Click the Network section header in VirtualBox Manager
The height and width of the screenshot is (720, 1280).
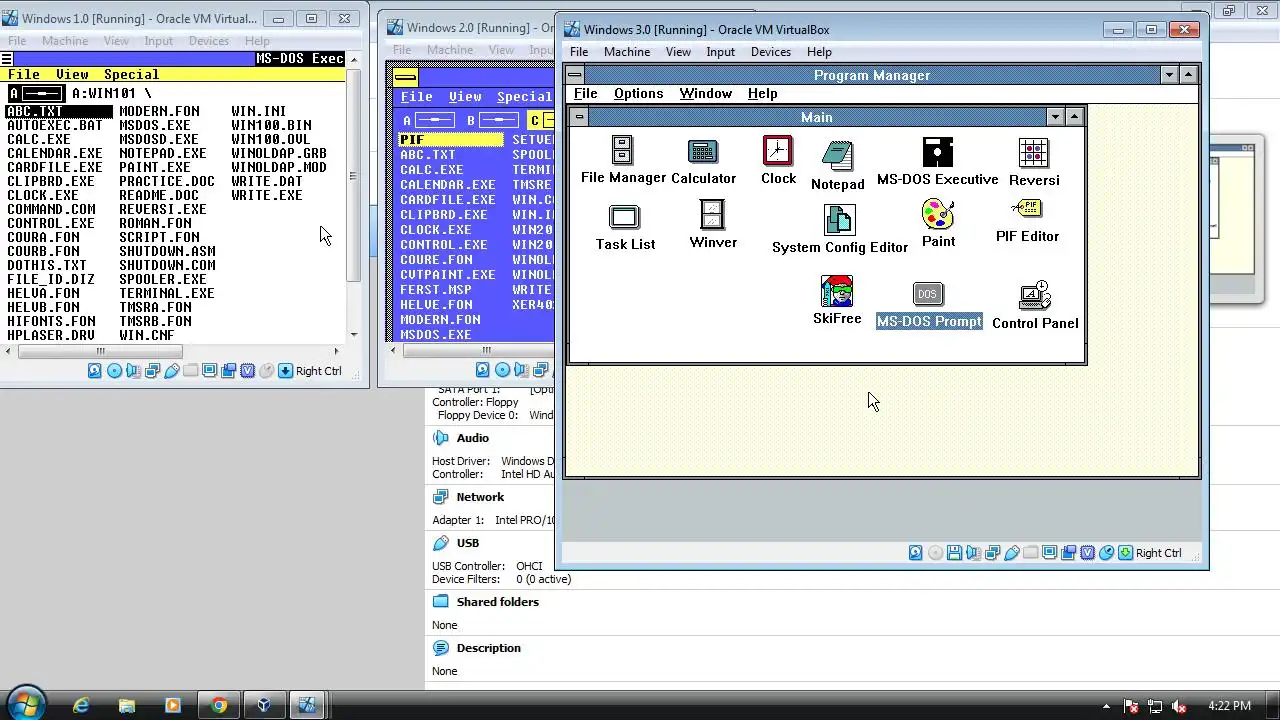pyautogui.click(x=480, y=497)
